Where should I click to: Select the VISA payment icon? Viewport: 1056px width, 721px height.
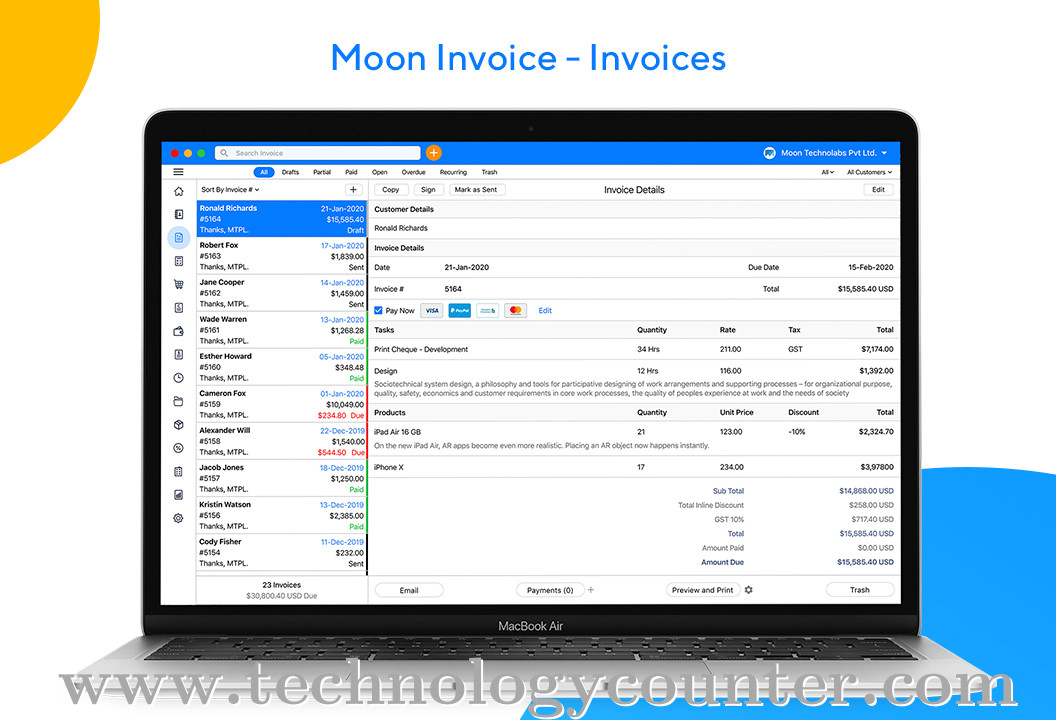click(x=432, y=310)
